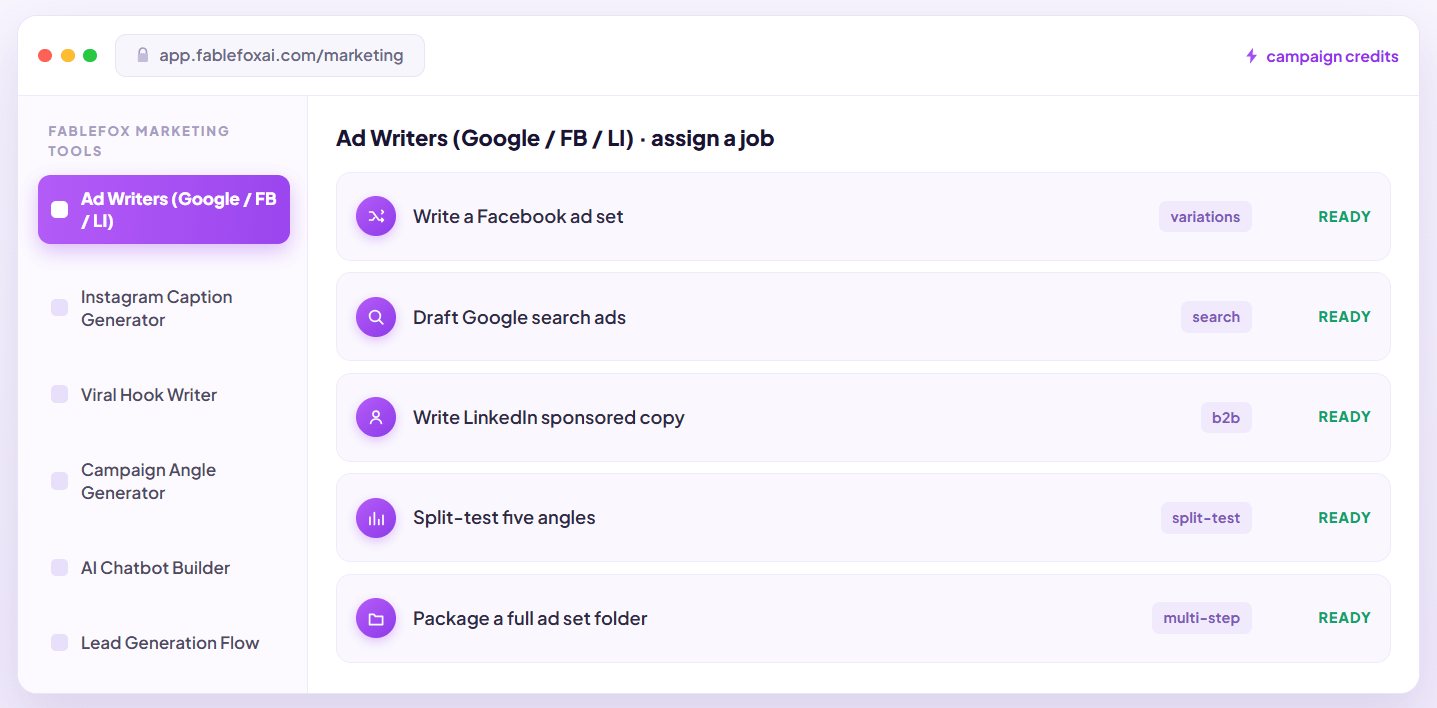This screenshot has width=1437, height=708.
Task: Click the square icon beside Ad Writers in sidebar
Action: (60, 209)
